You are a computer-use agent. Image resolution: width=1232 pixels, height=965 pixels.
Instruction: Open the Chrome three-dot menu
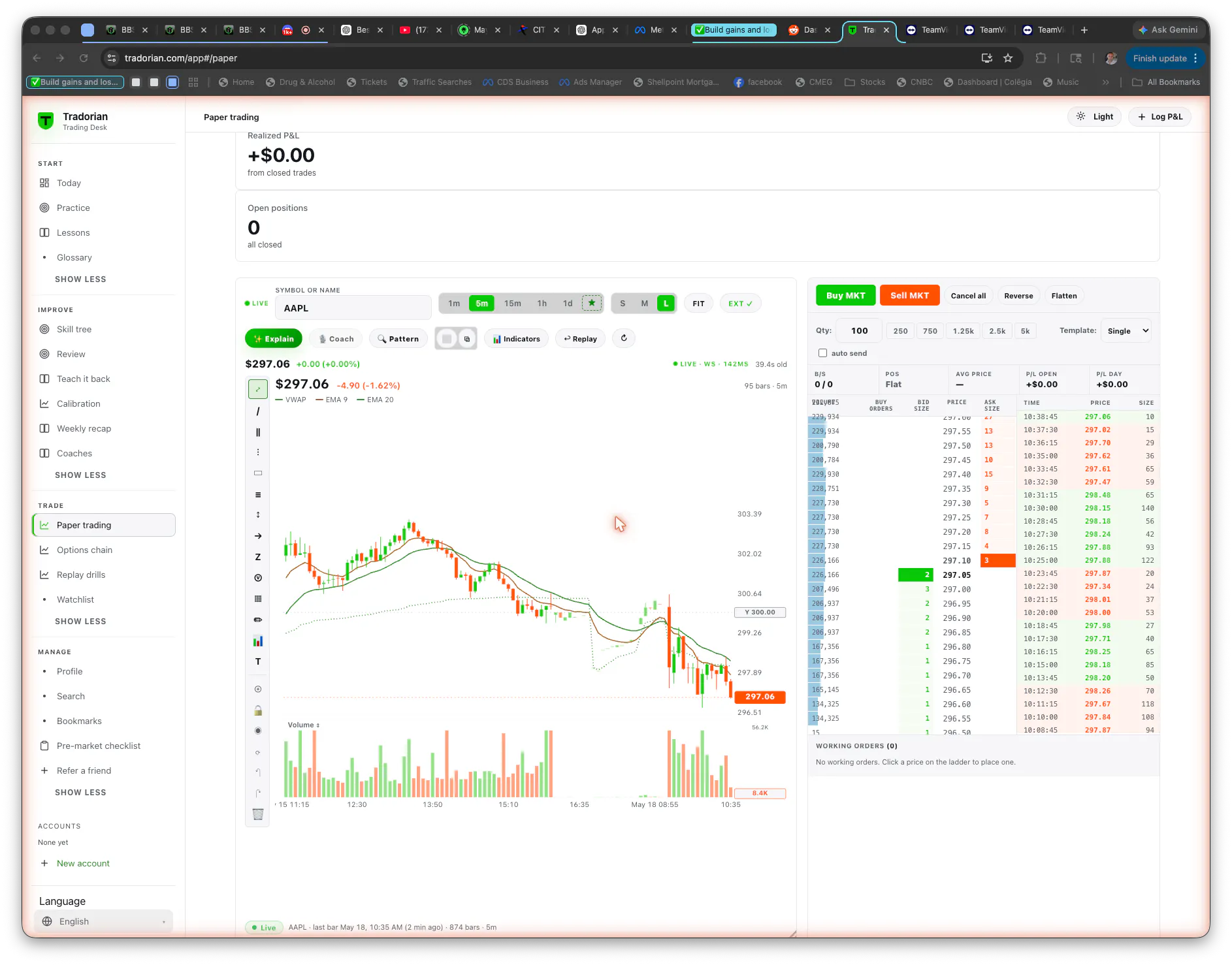[1195, 58]
